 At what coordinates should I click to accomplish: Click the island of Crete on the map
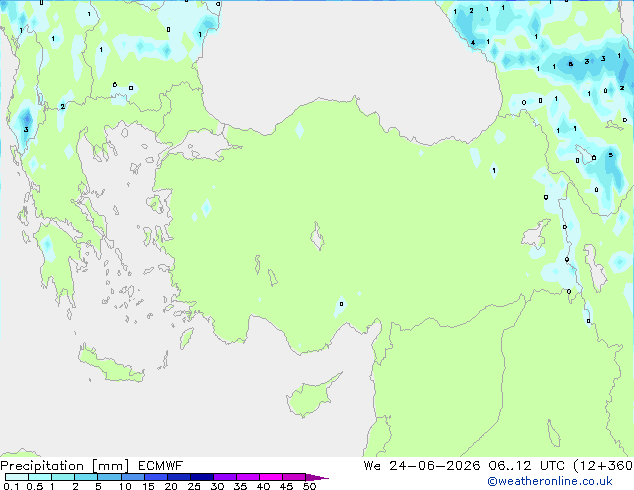(109, 365)
